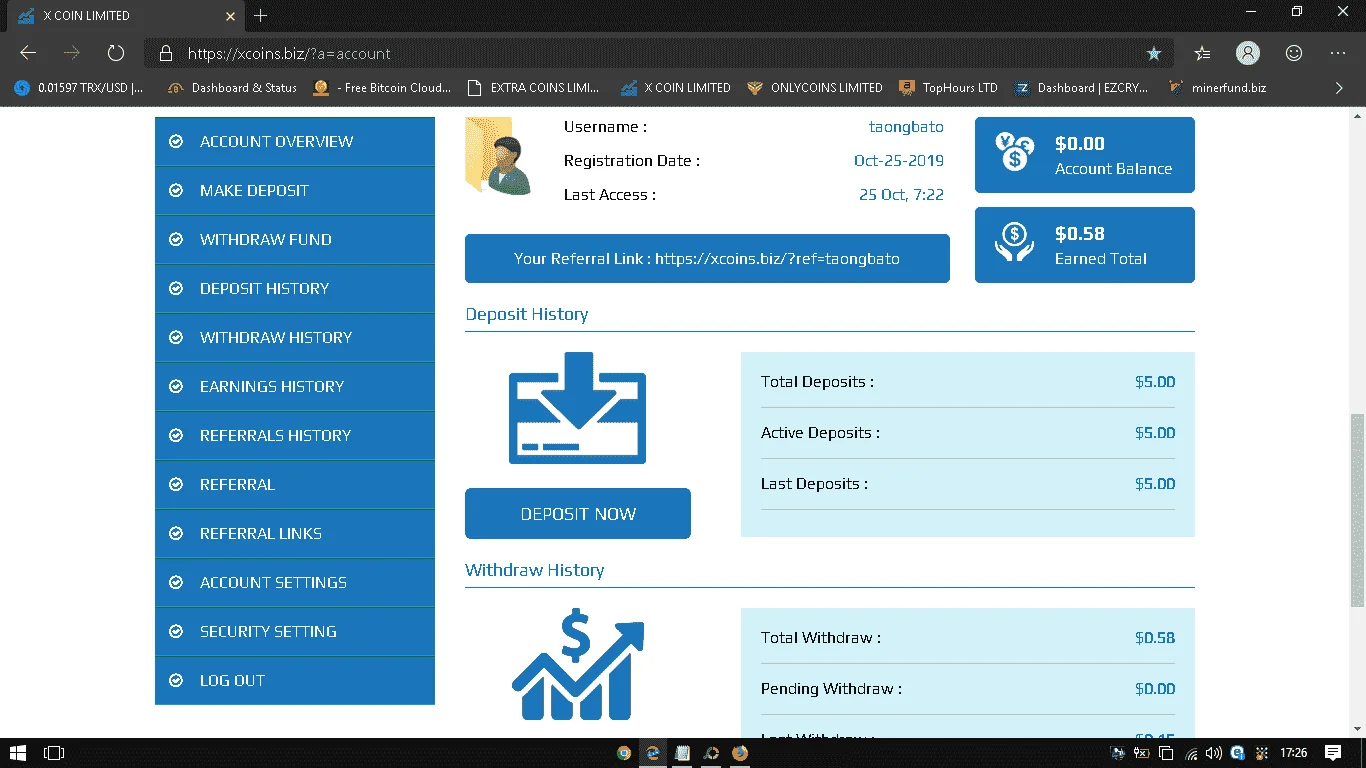
Task: Open ACCOUNT OVERVIEW in the sidebar
Action: click(x=295, y=141)
